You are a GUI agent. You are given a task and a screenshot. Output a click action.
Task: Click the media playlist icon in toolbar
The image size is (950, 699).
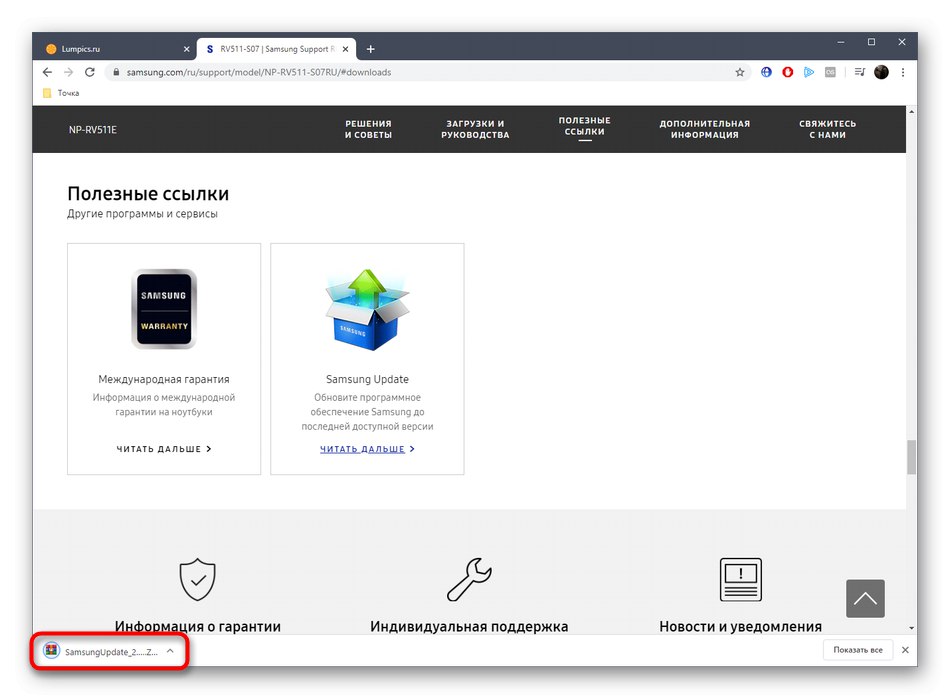[x=858, y=72]
